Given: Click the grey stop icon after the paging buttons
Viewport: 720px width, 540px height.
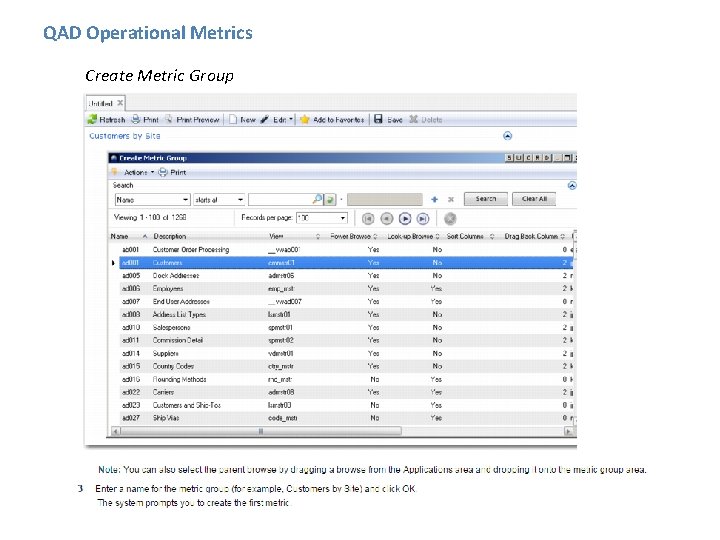Looking at the screenshot, I should click(x=450, y=219).
